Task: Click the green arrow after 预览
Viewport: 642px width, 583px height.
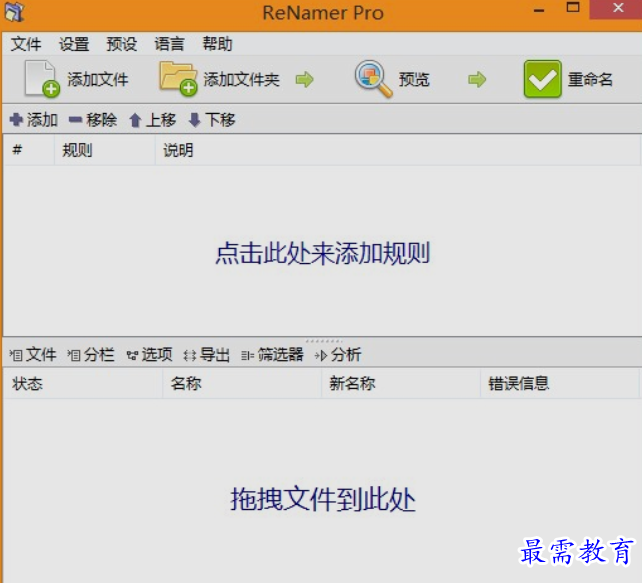Action: 477,79
